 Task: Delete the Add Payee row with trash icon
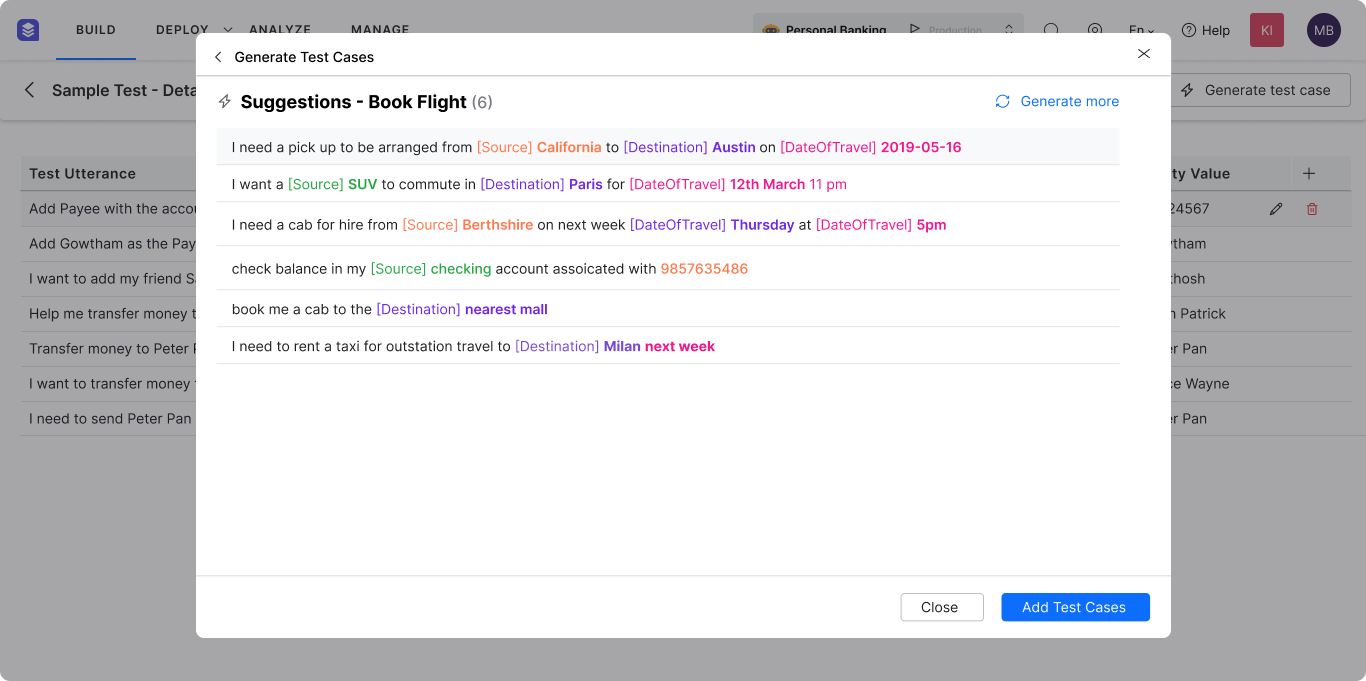pyautogui.click(x=1312, y=209)
